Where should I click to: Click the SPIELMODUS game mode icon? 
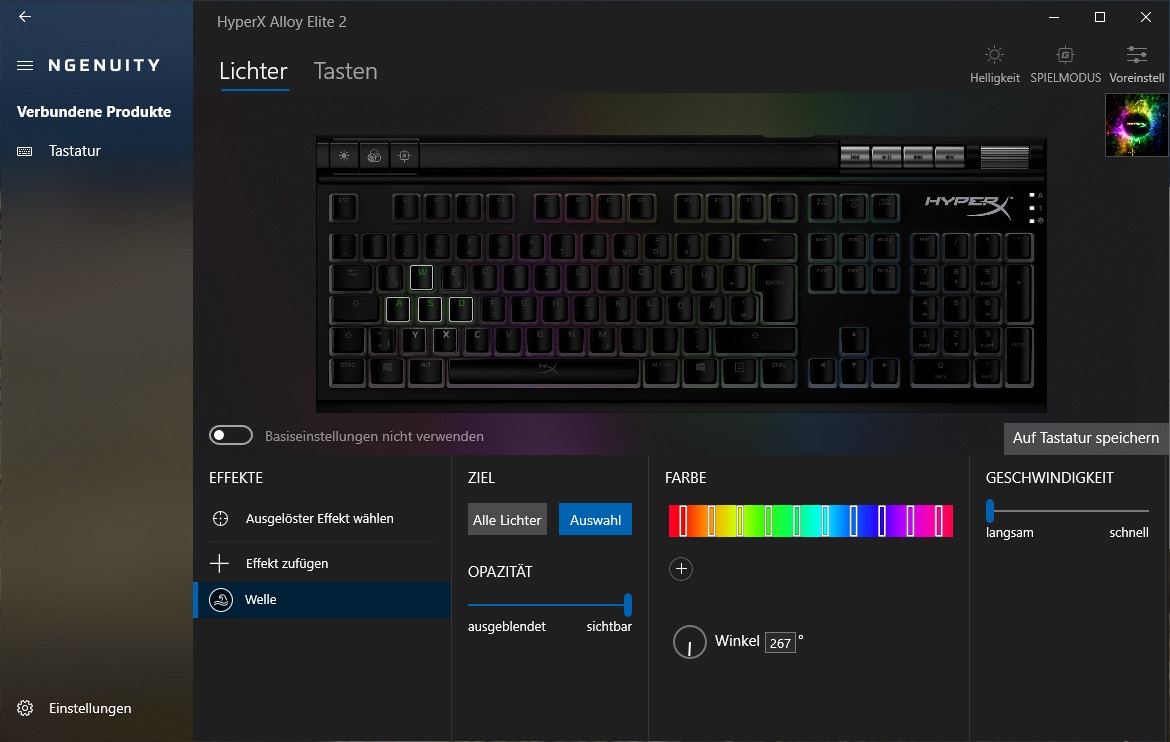1065,54
